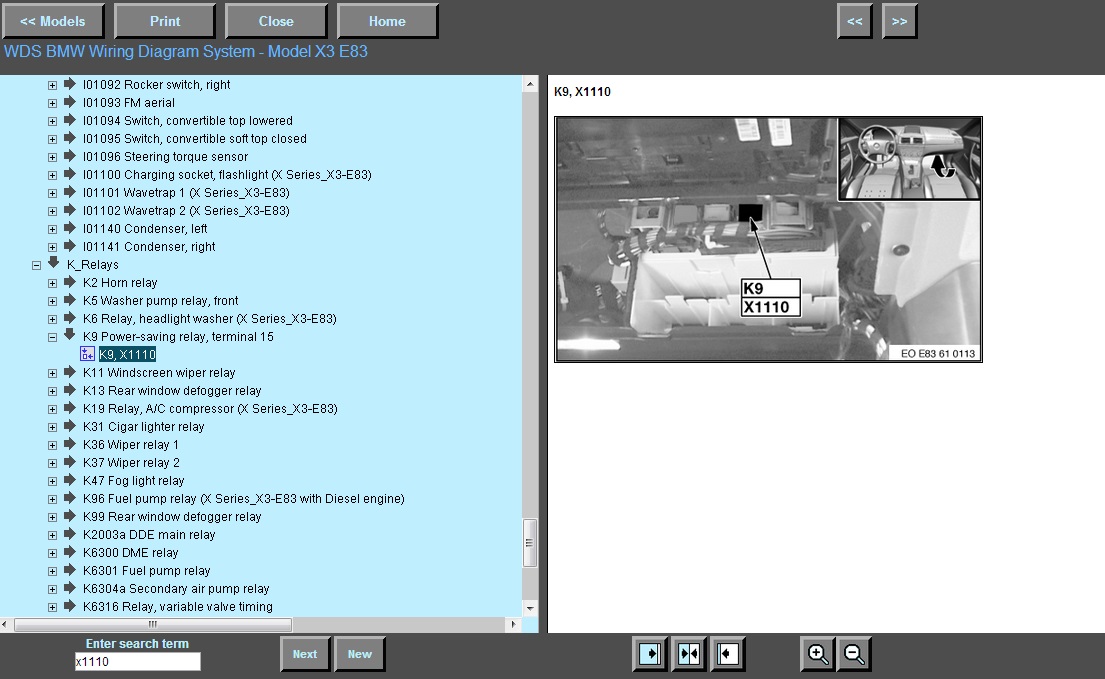Image resolution: width=1105 pixels, height=679 pixels.
Task: Click the document icon beside K9, X1110
Action: tap(87, 354)
